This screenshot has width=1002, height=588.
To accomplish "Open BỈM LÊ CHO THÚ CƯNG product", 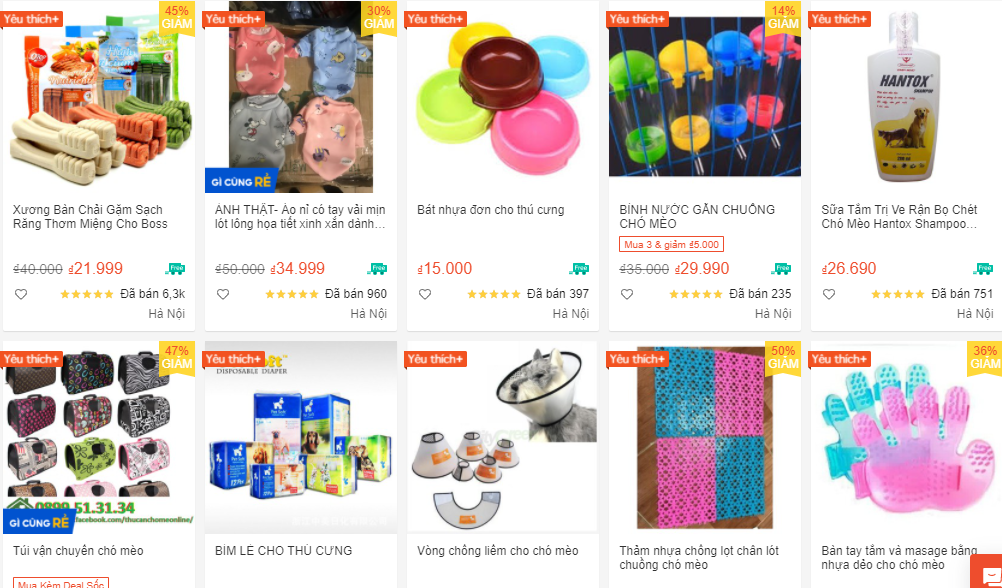I will coord(284,550).
